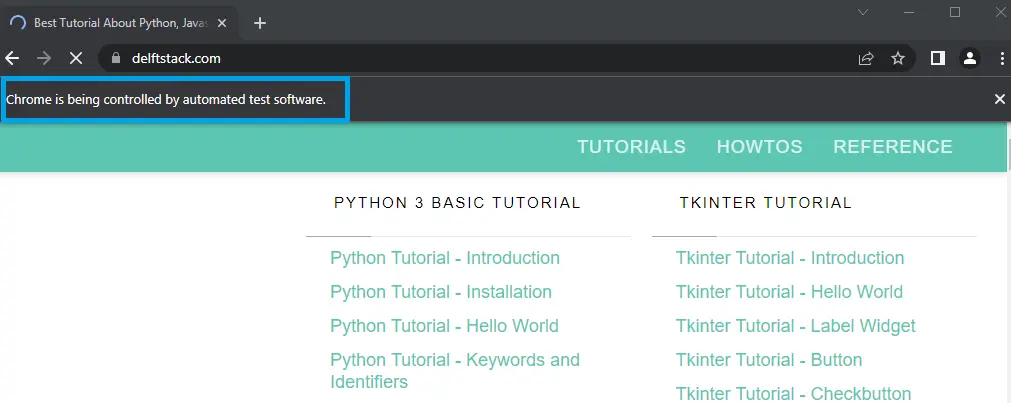Open a new tab with plus button
Viewport: 1011px width, 403px height.
tap(260, 23)
